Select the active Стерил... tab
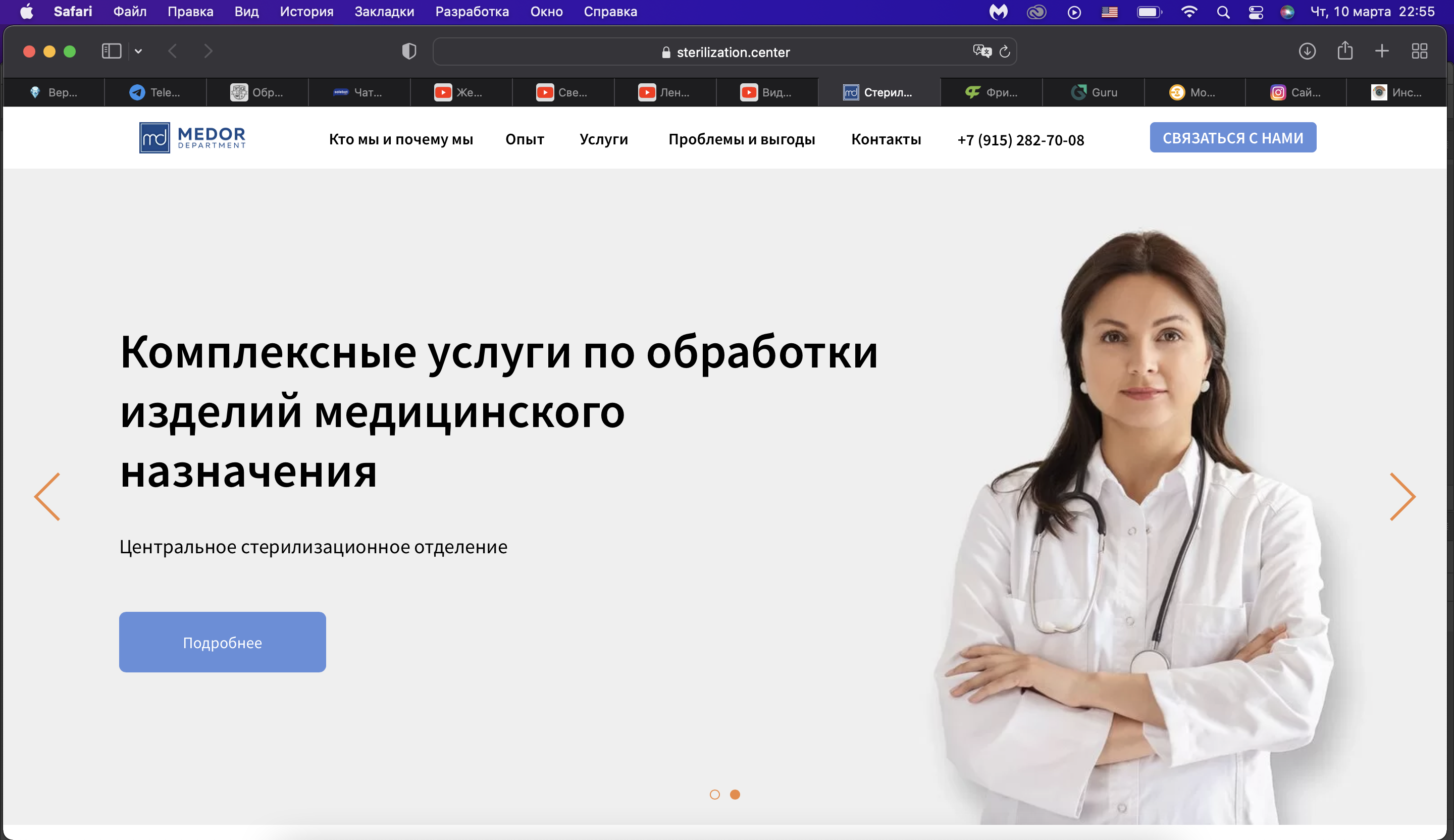Screen dimensions: 1454x840 879,92
